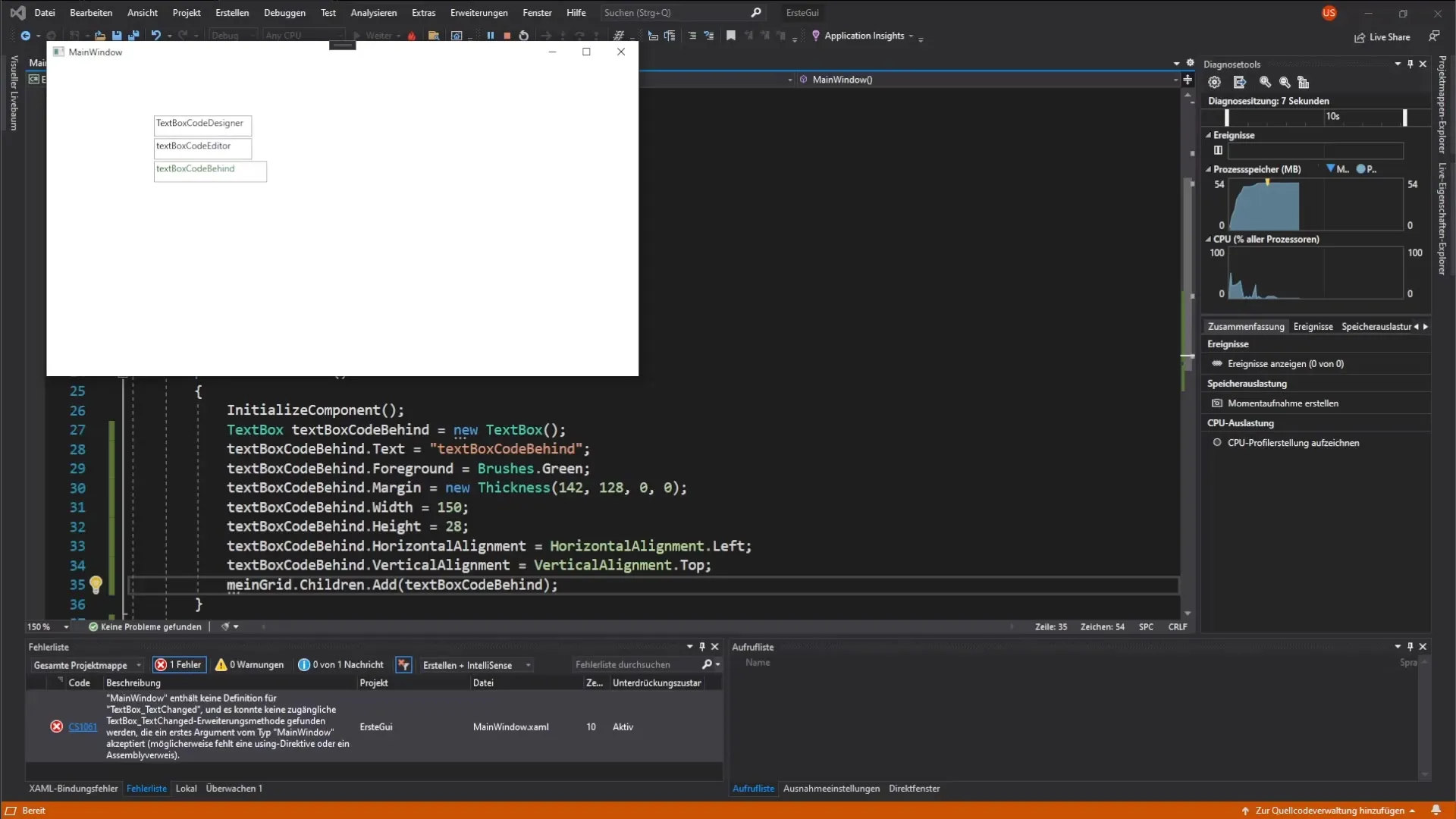Navigate backward with the blue arrow icon
Screen dimensions: 1456x819
pos(26,36)
